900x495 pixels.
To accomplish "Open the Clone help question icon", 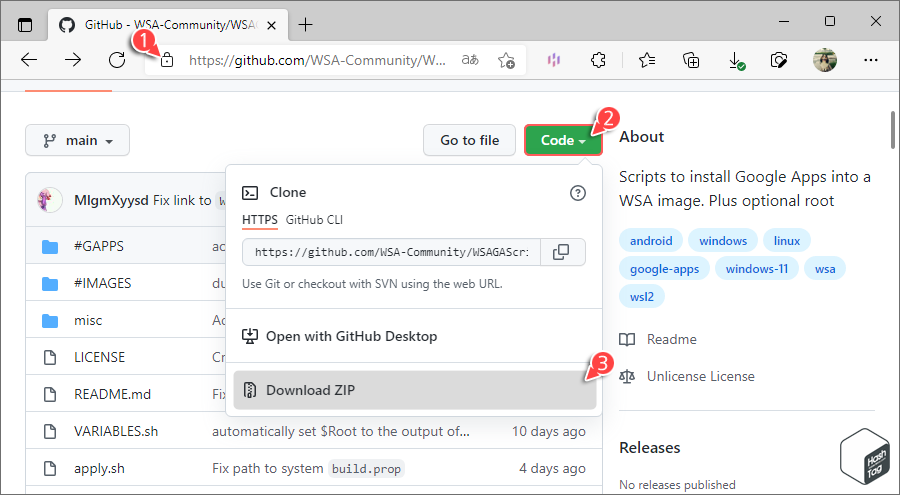I will pos(577,193).
